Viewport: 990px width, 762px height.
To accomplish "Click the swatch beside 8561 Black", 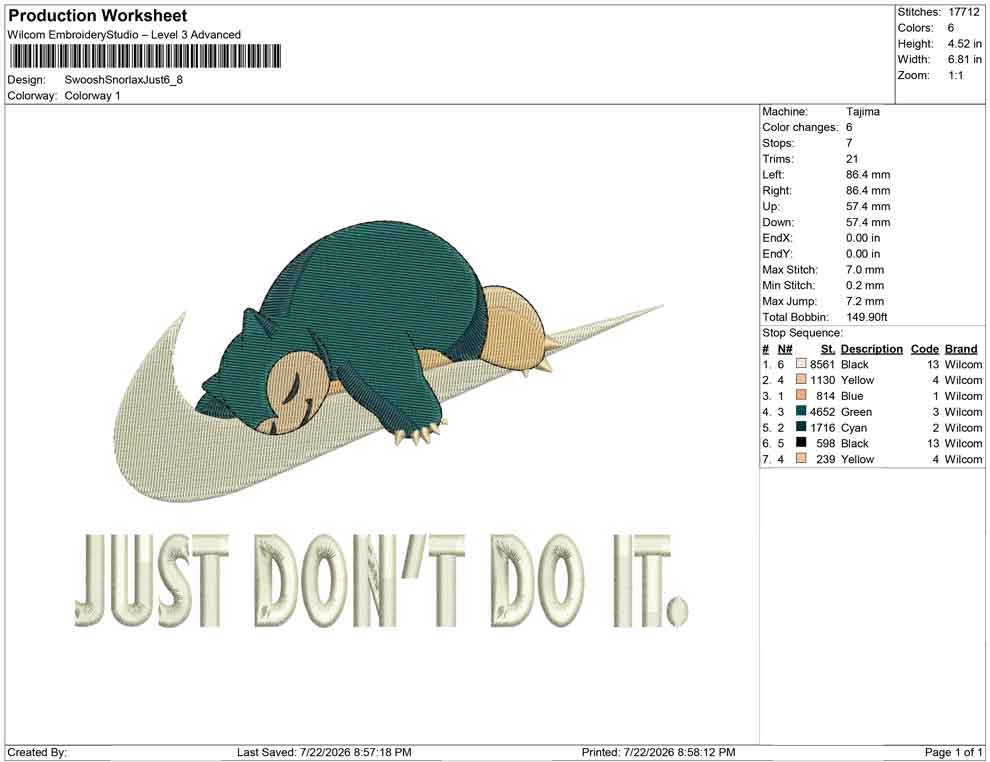I will (801, 364).
